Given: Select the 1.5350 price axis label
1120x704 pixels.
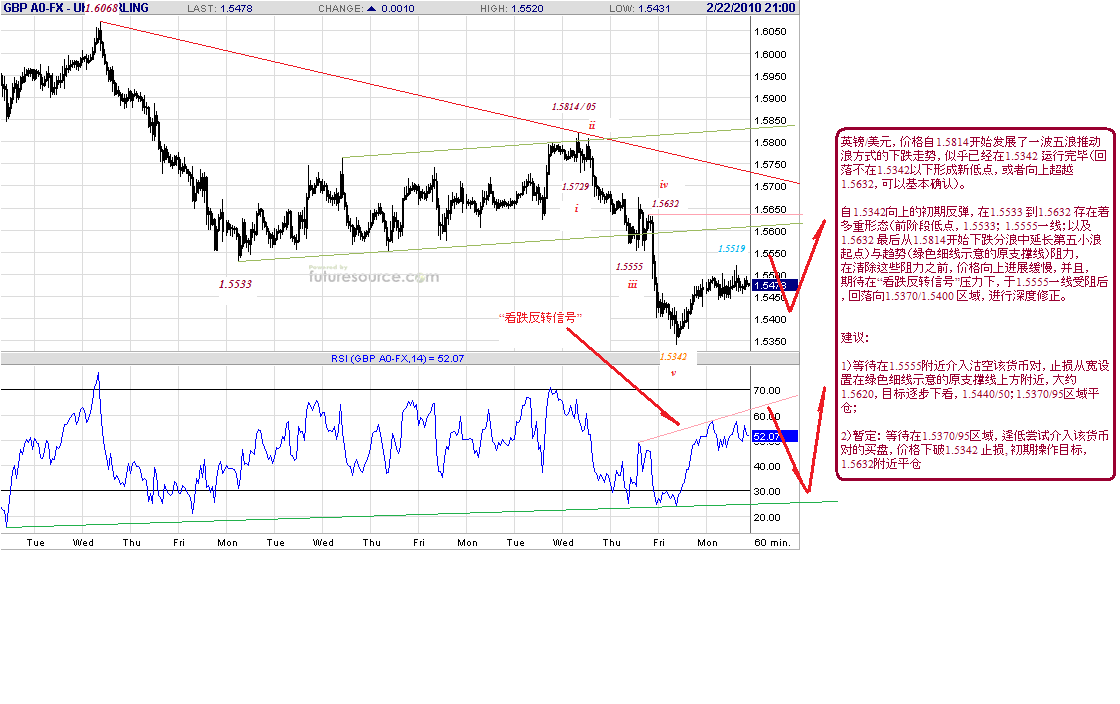Looking at the screenshot, I should click(770, 342).
